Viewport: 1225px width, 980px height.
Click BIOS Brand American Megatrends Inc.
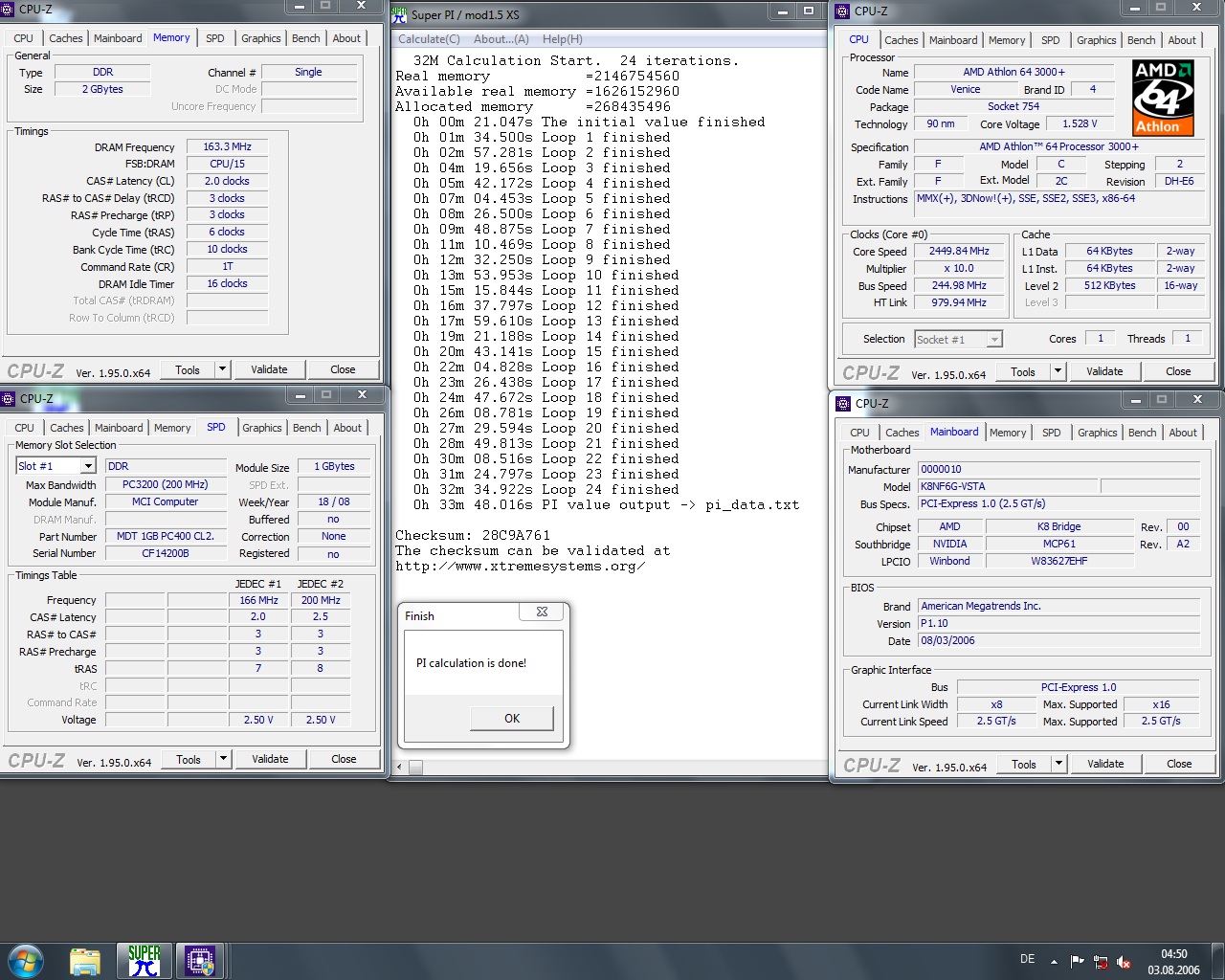[x=1058, y=606]
